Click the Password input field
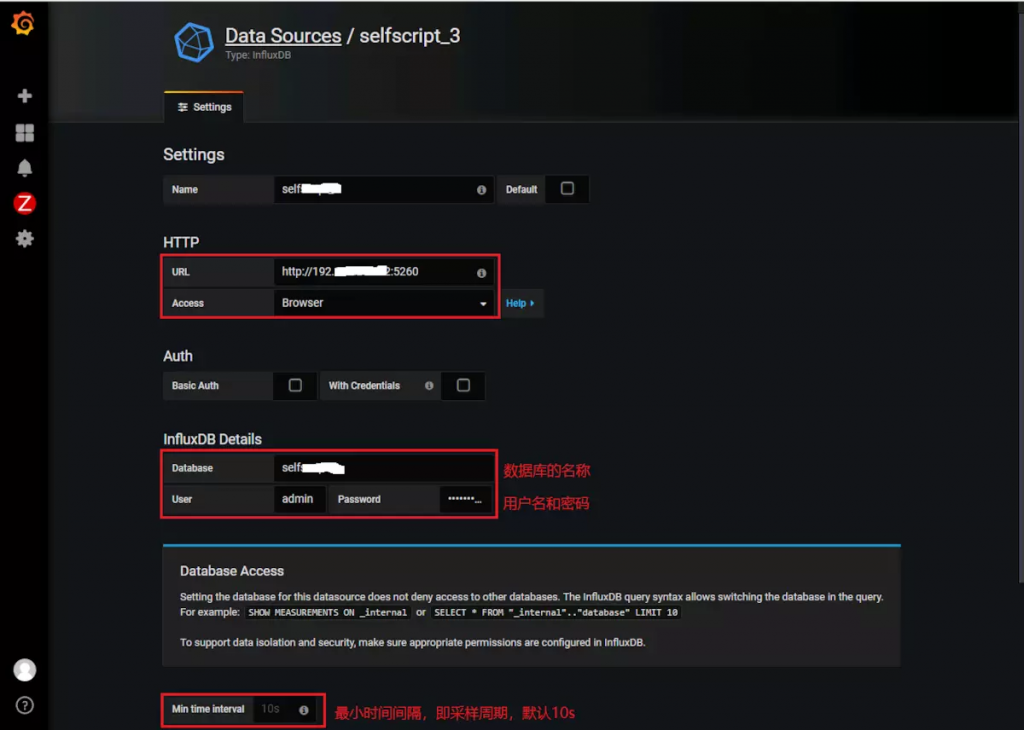The image size is (1024, 730). tap(466, 499)
